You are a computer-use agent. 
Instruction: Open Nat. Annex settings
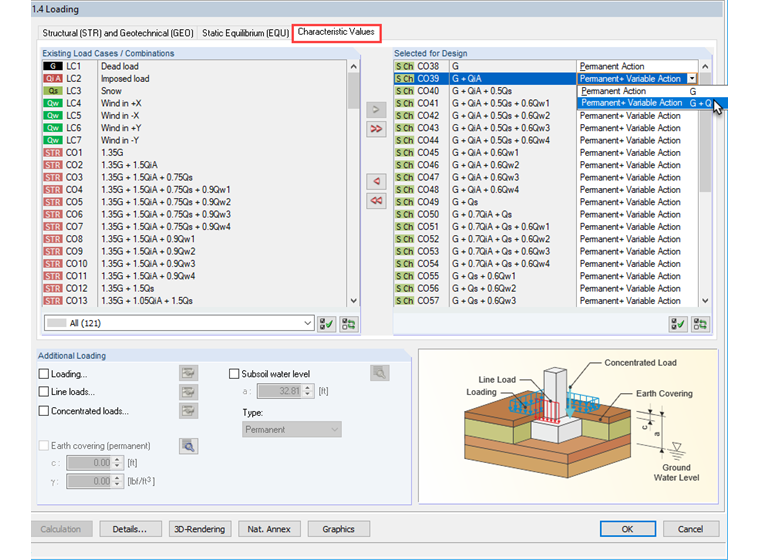pos(269,529)
